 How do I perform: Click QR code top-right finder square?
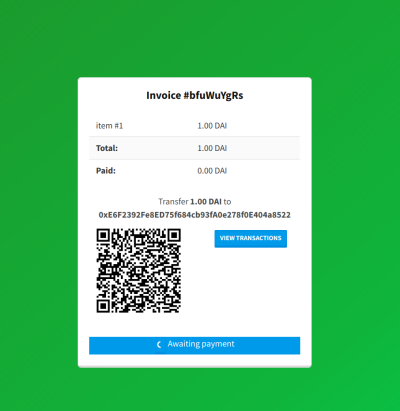[x=174, y=235]
